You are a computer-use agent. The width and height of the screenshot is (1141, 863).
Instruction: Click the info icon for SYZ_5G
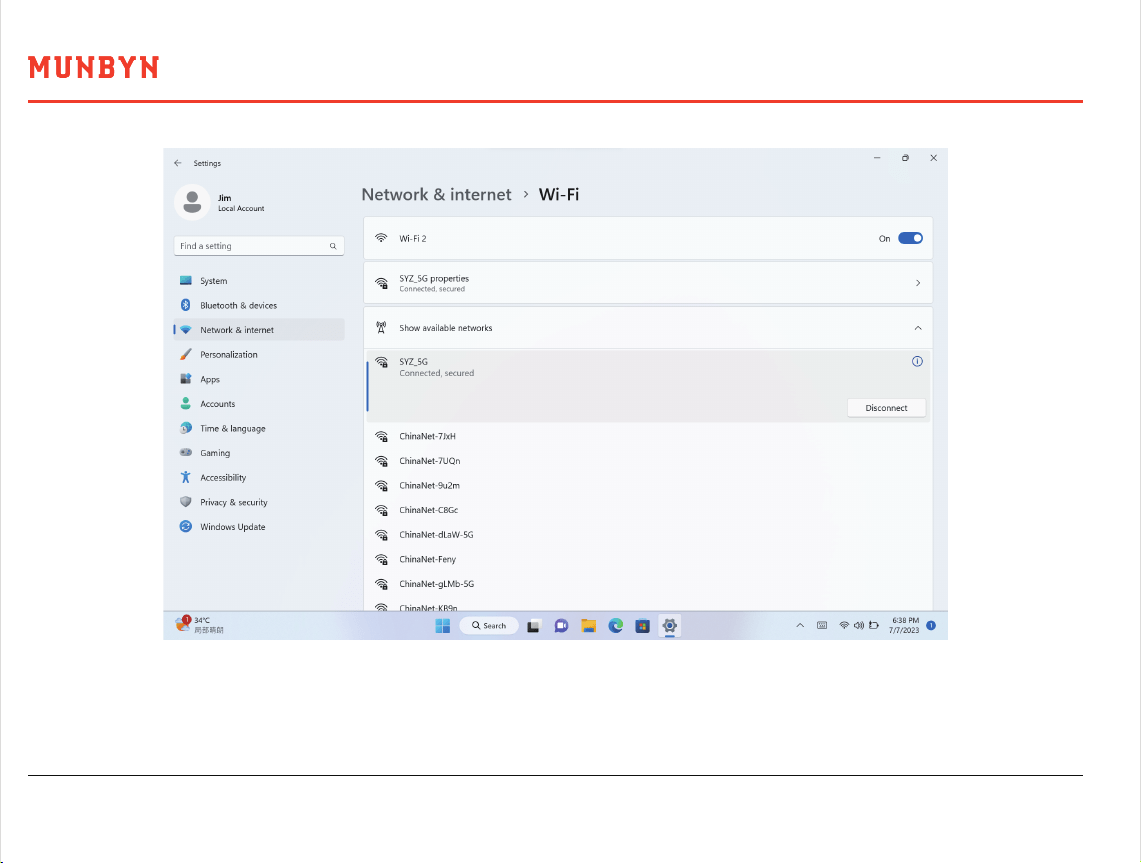(917, 362)
